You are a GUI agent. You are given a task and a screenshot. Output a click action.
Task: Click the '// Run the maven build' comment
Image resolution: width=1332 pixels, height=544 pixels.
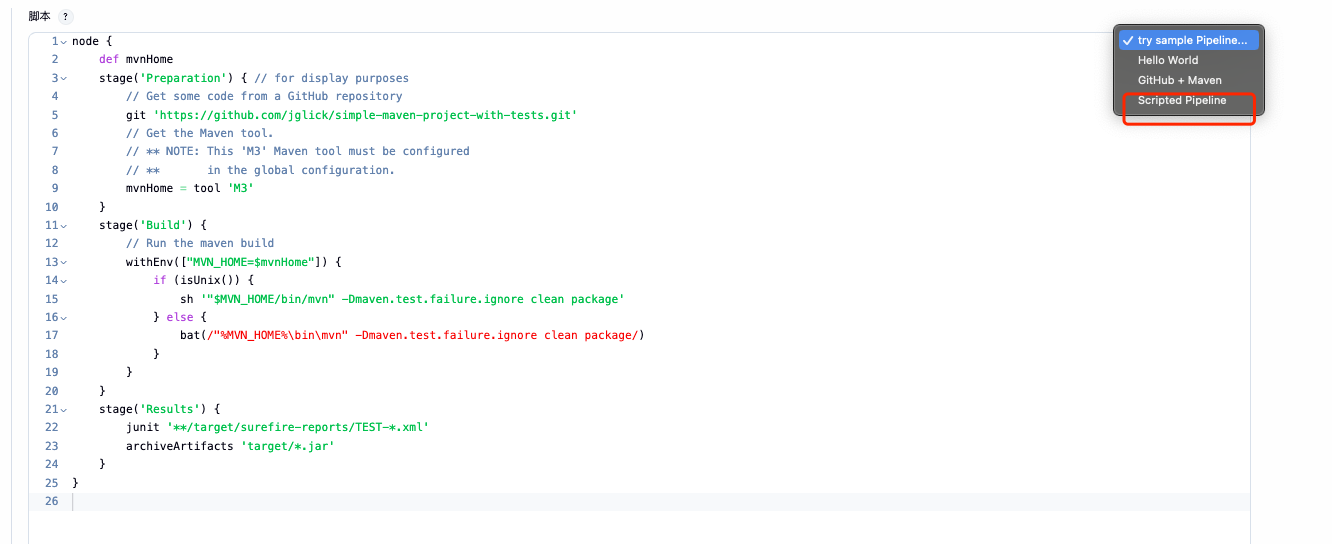click(x=200, y=243)
